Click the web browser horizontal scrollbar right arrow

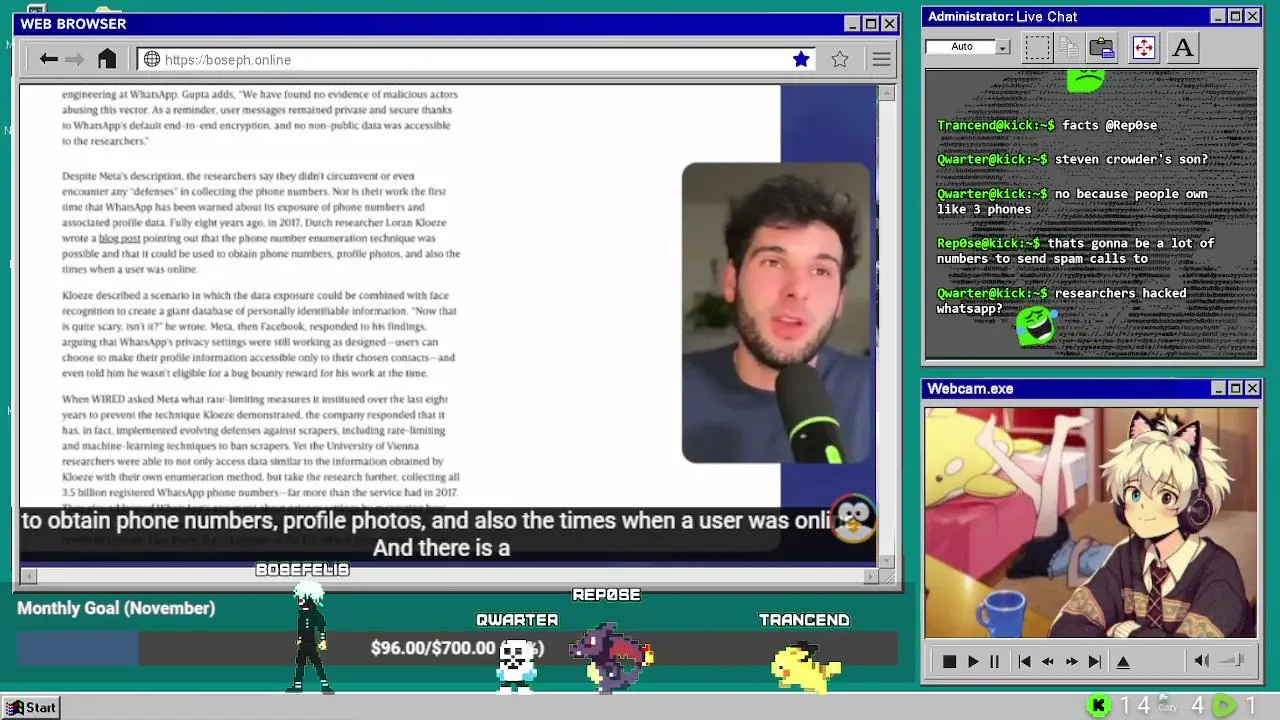[x=870, y=576]
